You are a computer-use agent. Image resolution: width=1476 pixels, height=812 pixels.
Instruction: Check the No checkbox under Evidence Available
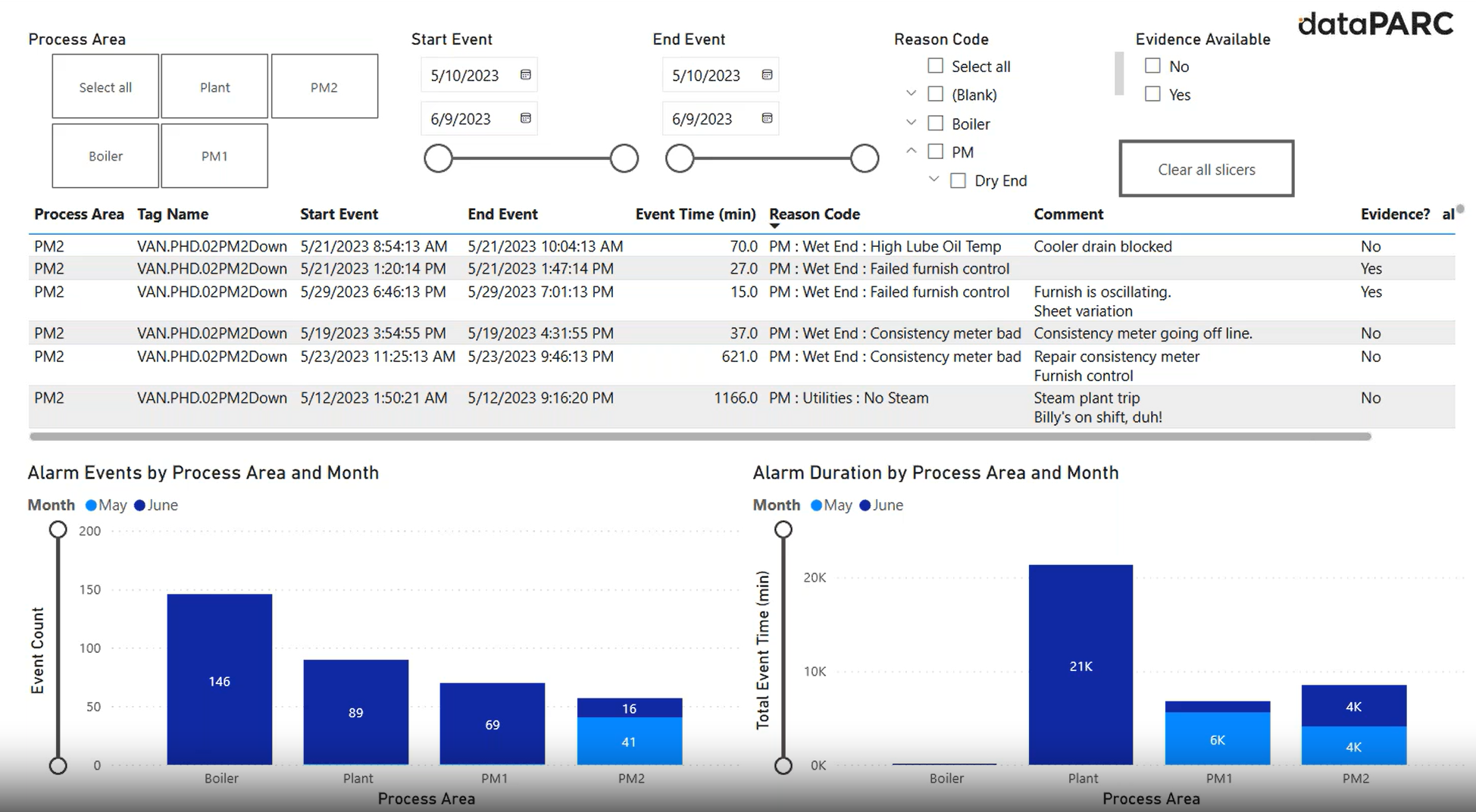pyautogui.click(x=1152, y=66)
